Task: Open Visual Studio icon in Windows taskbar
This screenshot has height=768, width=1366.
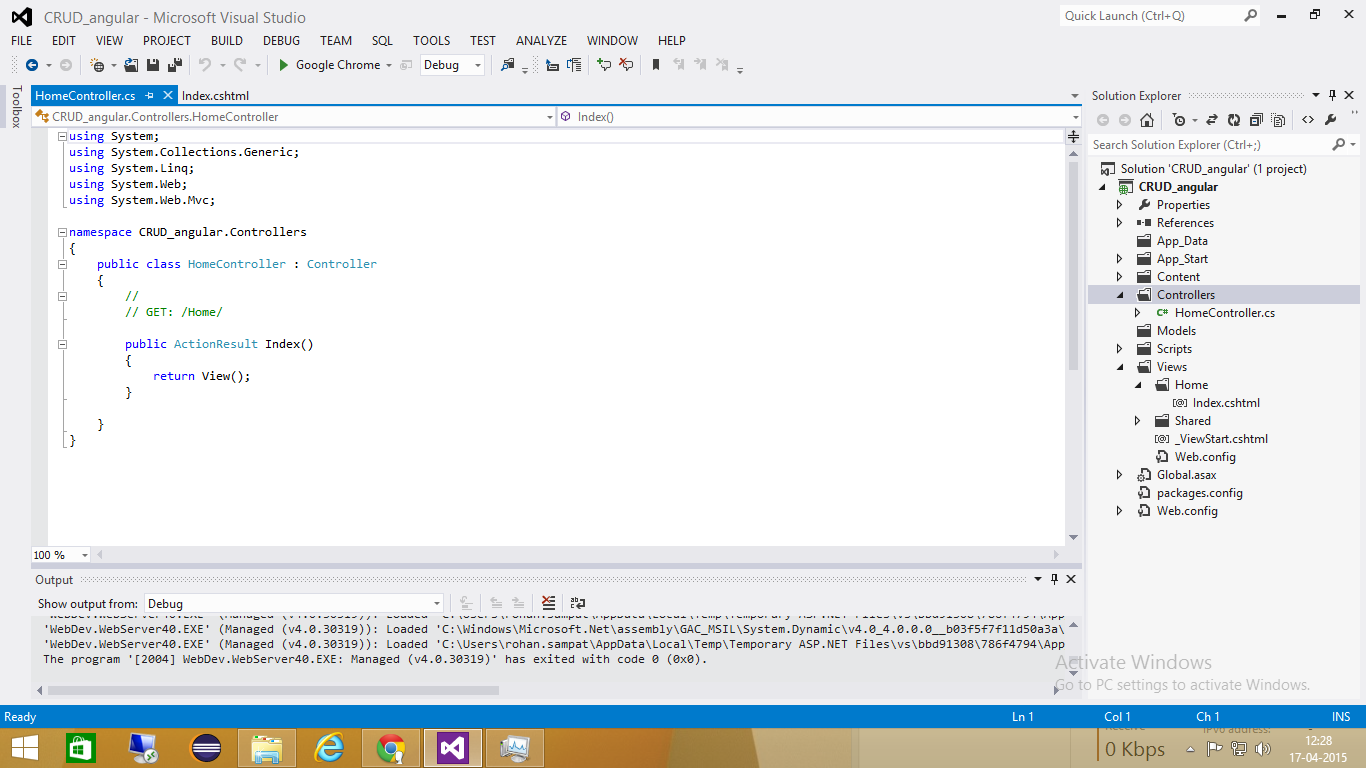Action: coord(453,748)
